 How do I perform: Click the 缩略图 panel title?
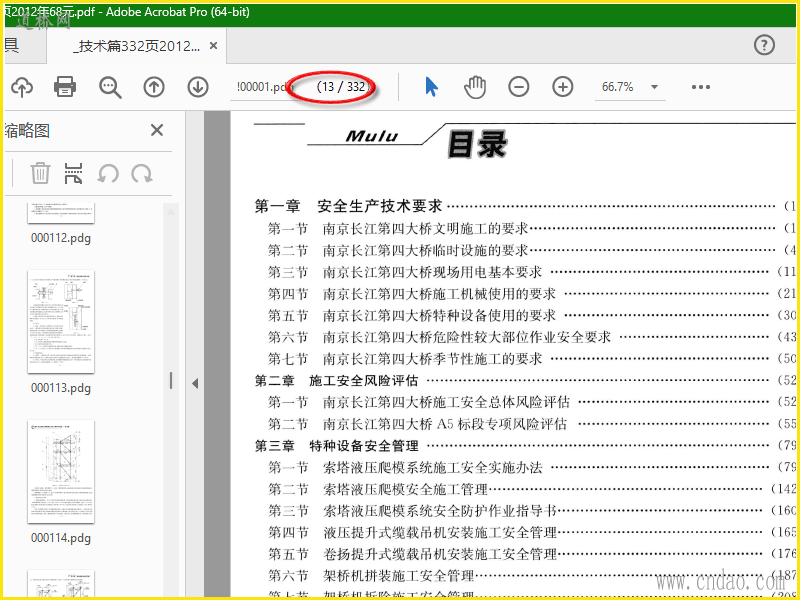[x=27, y=131]
